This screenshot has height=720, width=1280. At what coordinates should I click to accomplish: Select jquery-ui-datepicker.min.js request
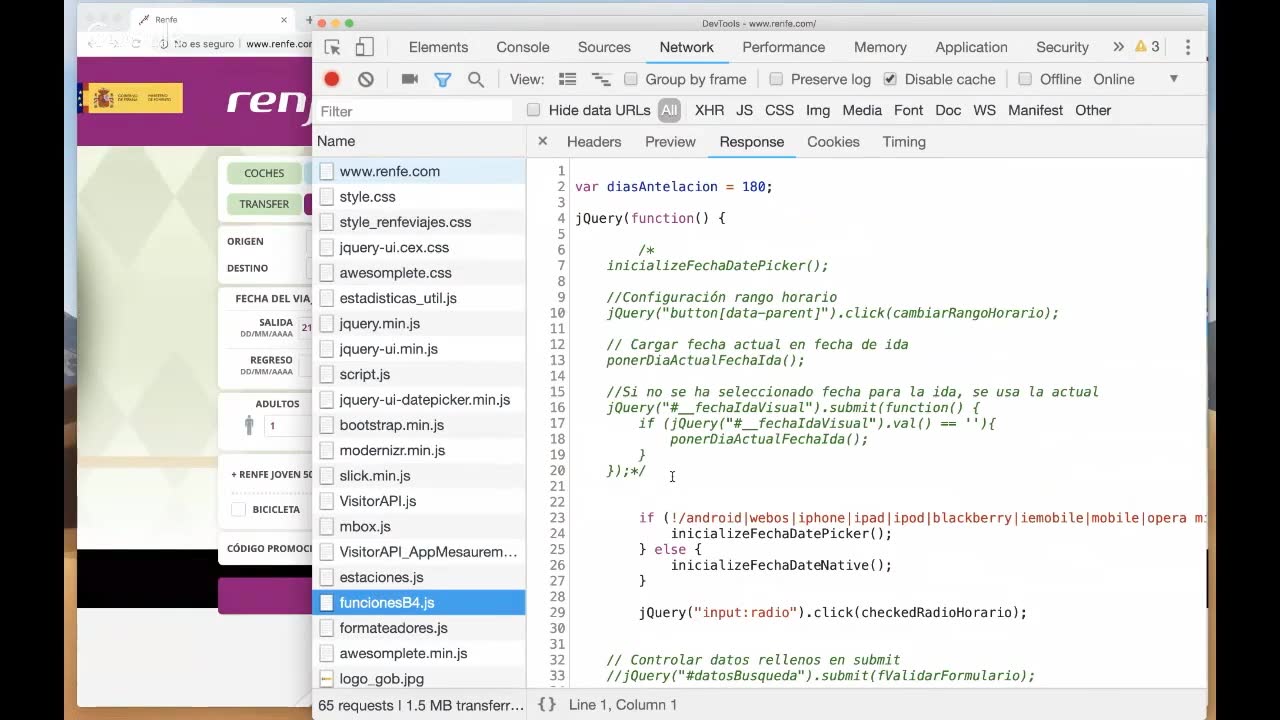419,400
